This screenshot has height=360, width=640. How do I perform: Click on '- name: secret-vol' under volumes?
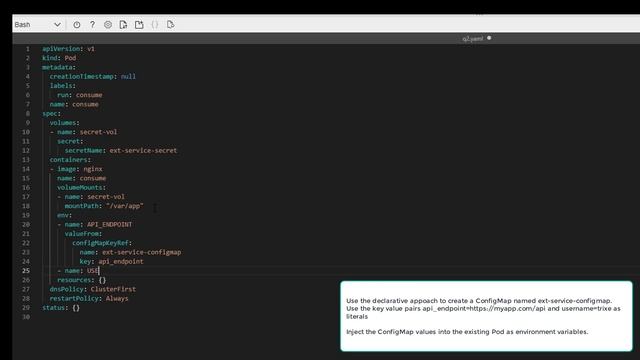point(83,132)
